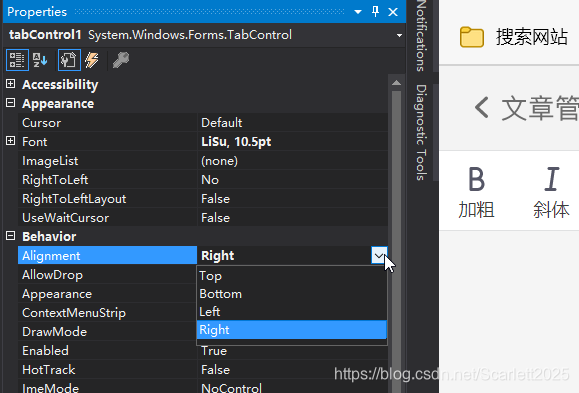Image resolution: width=579 pixels, height=393 pixels.
Task: Open the Notifications side tab
Action: (421, 35)
